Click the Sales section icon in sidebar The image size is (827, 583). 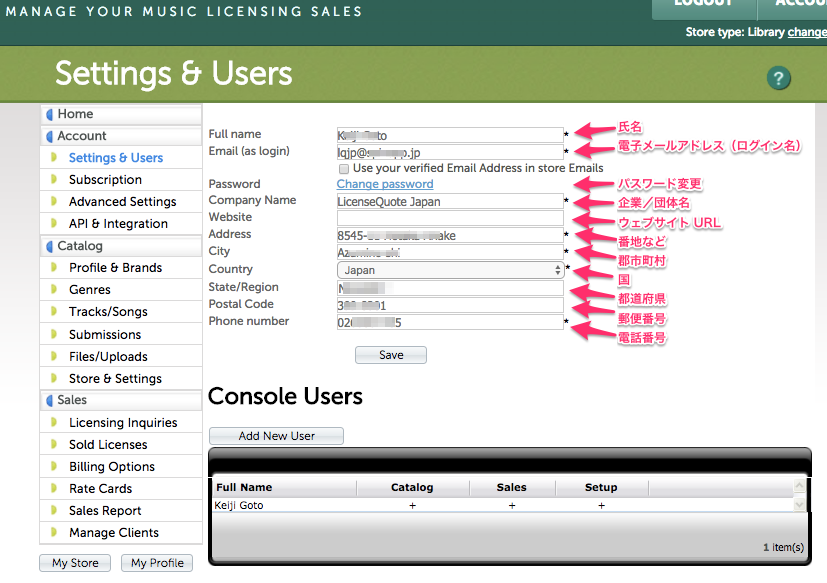(x=50, y=400)
